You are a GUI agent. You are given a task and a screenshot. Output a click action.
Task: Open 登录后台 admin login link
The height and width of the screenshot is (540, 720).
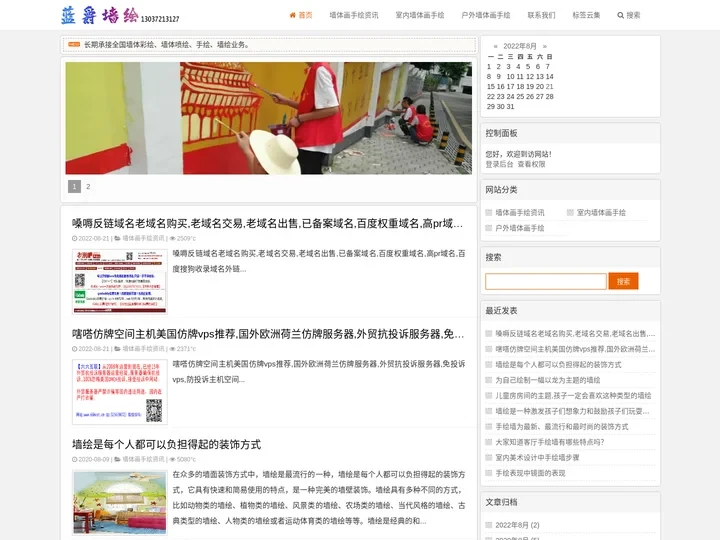(x=499, y=164)
